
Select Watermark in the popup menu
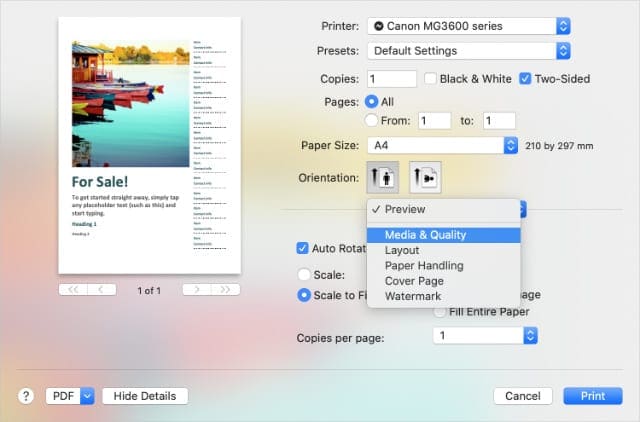tap(413, 296)
